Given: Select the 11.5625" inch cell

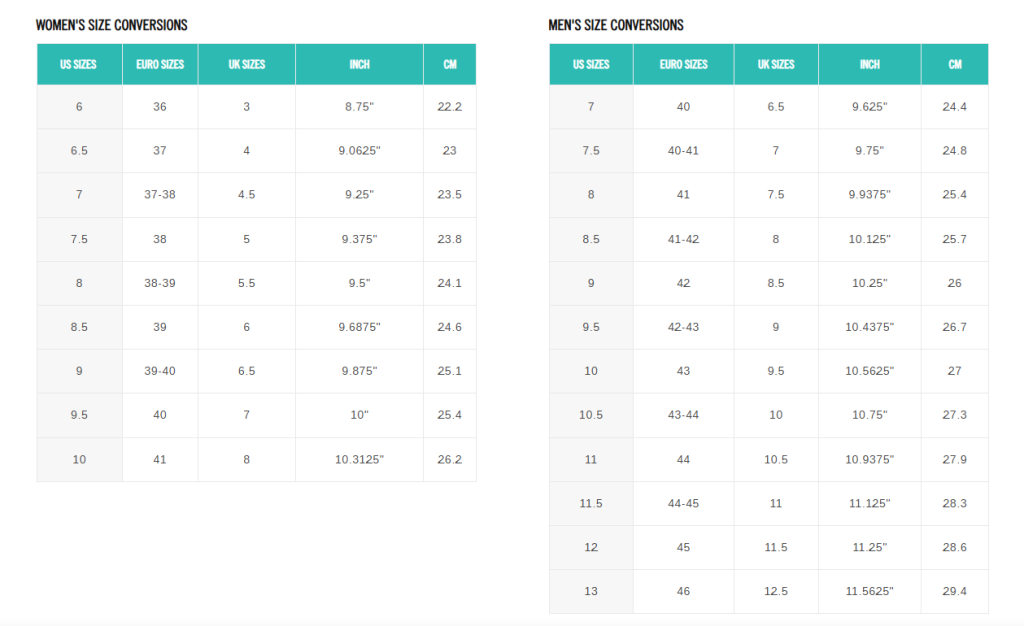Looking at the screenshot, I should point(869,591).
